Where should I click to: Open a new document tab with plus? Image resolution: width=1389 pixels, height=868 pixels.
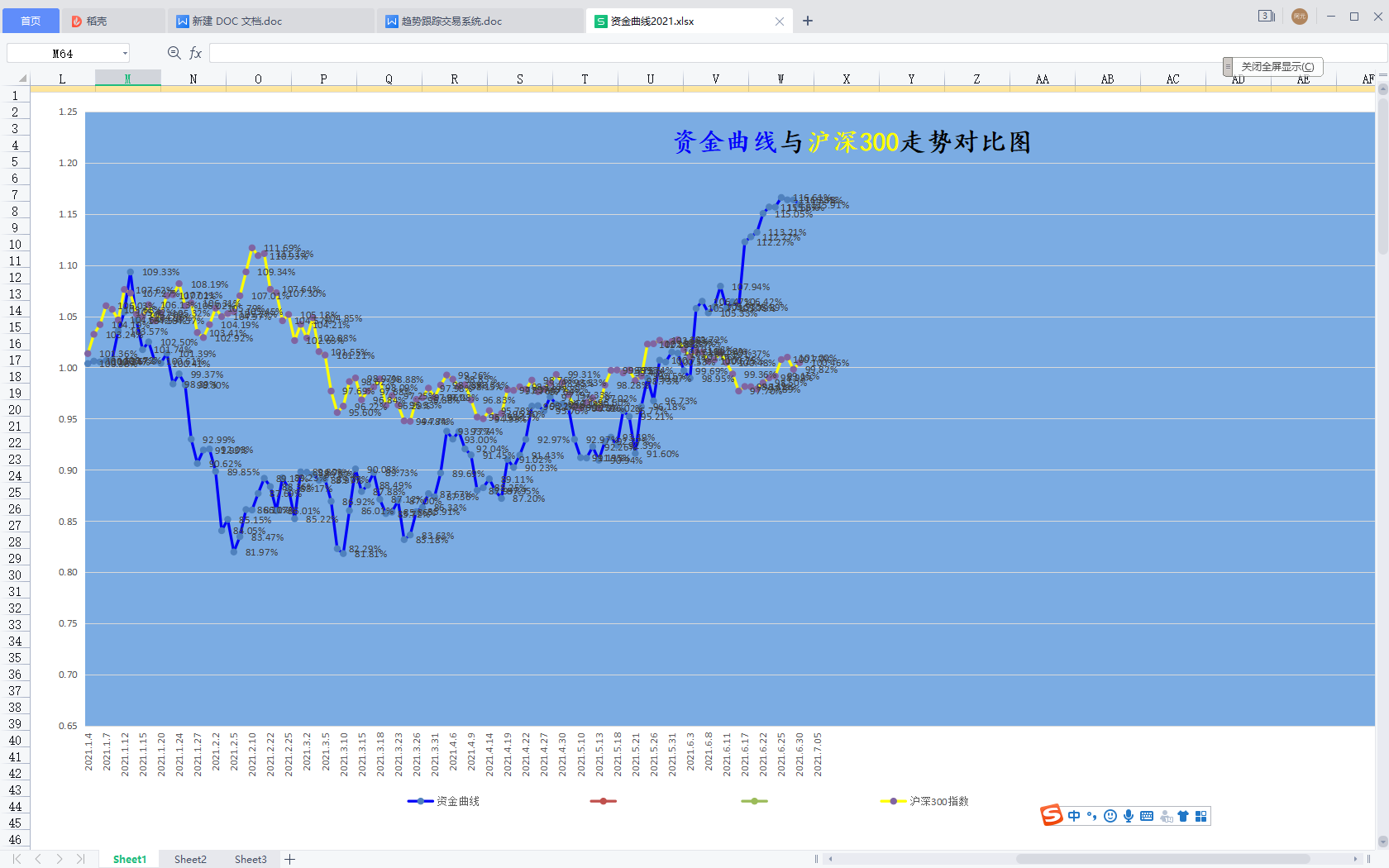808,21
